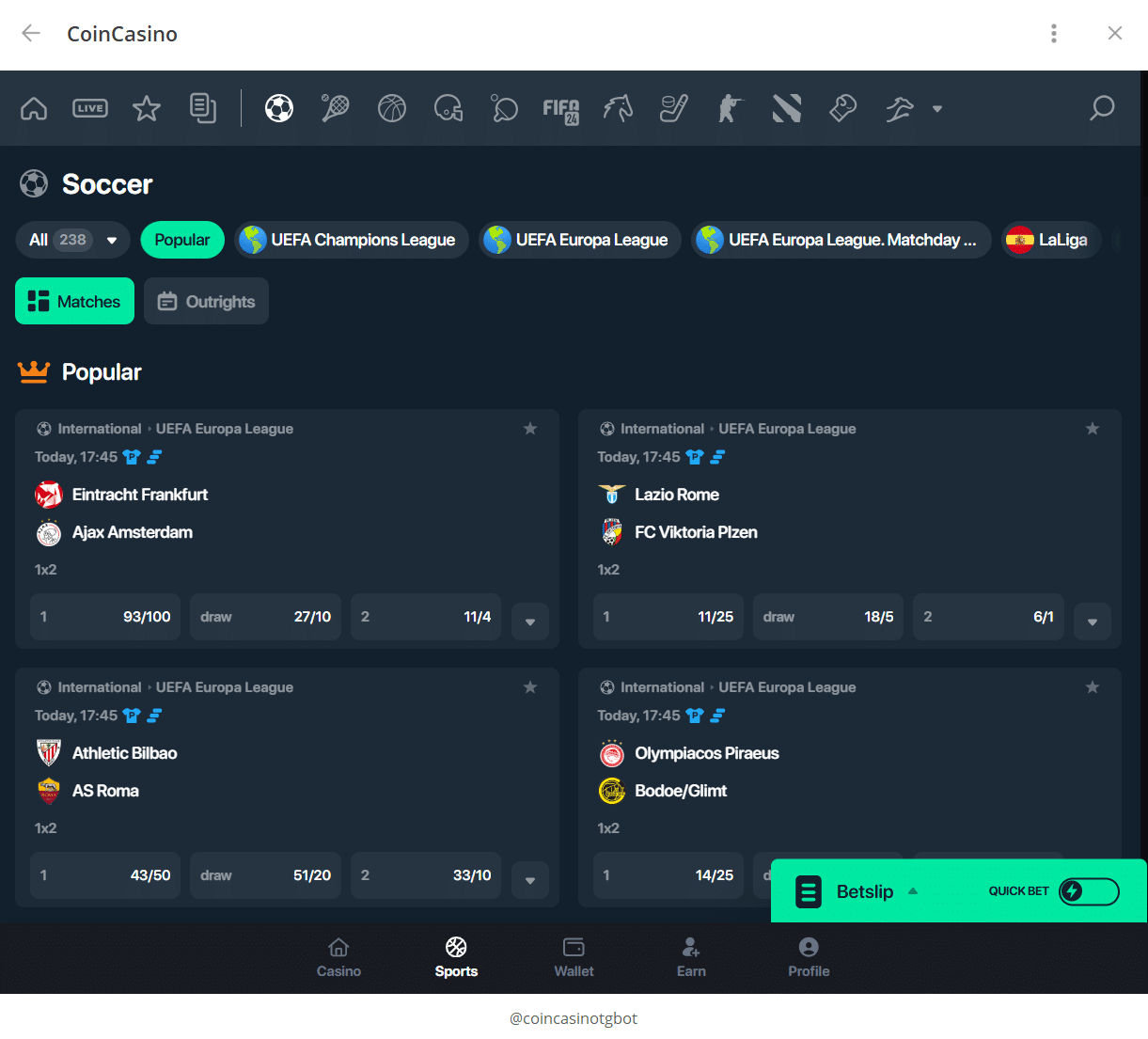Favorite the Olympiacos Piraeus vs Bodoe/Glimt match
Image resolution: width=1148 pixels, height=1039 pixels.
point(1093,687)
